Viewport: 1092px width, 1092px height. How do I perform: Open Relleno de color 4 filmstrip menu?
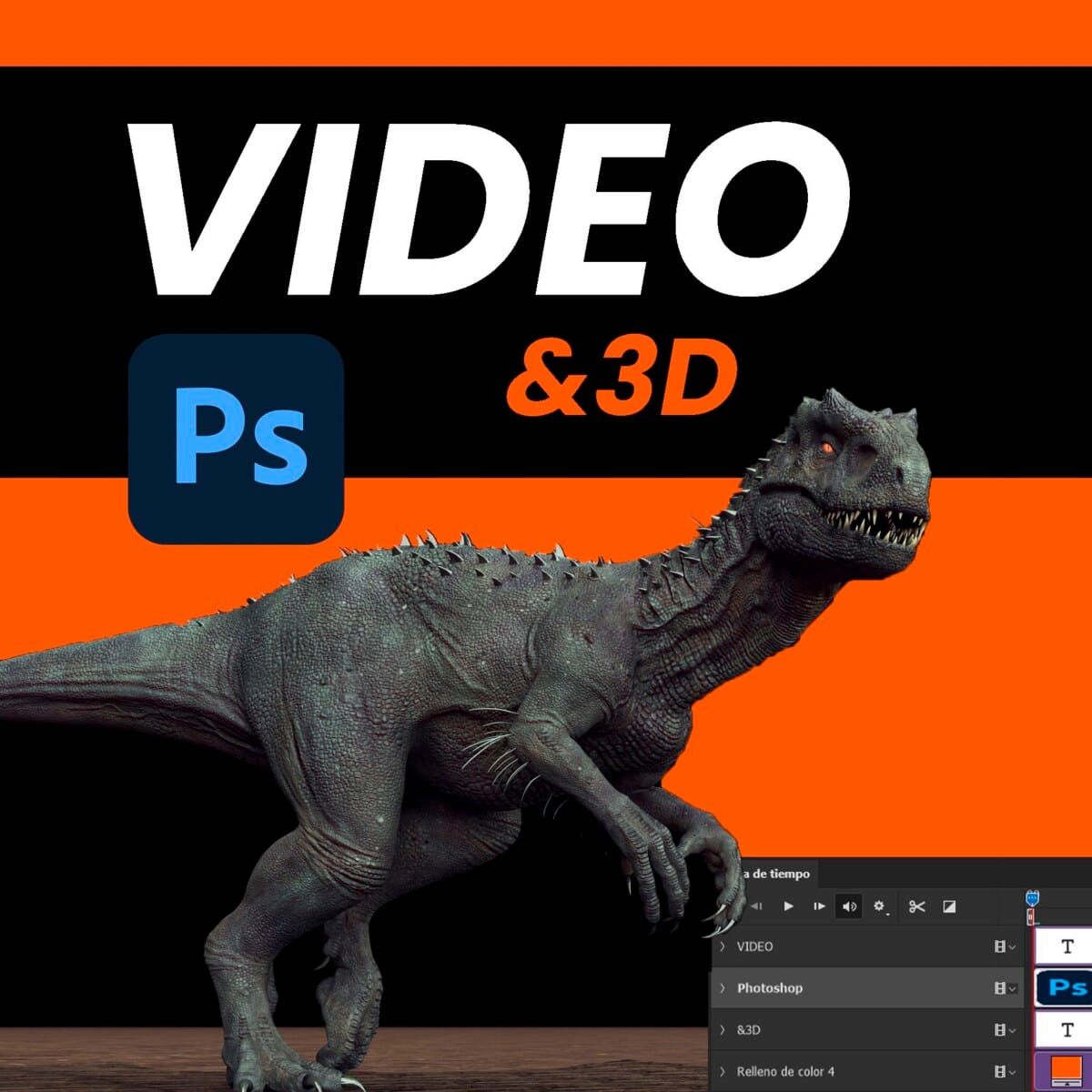click(1005, 1072)
